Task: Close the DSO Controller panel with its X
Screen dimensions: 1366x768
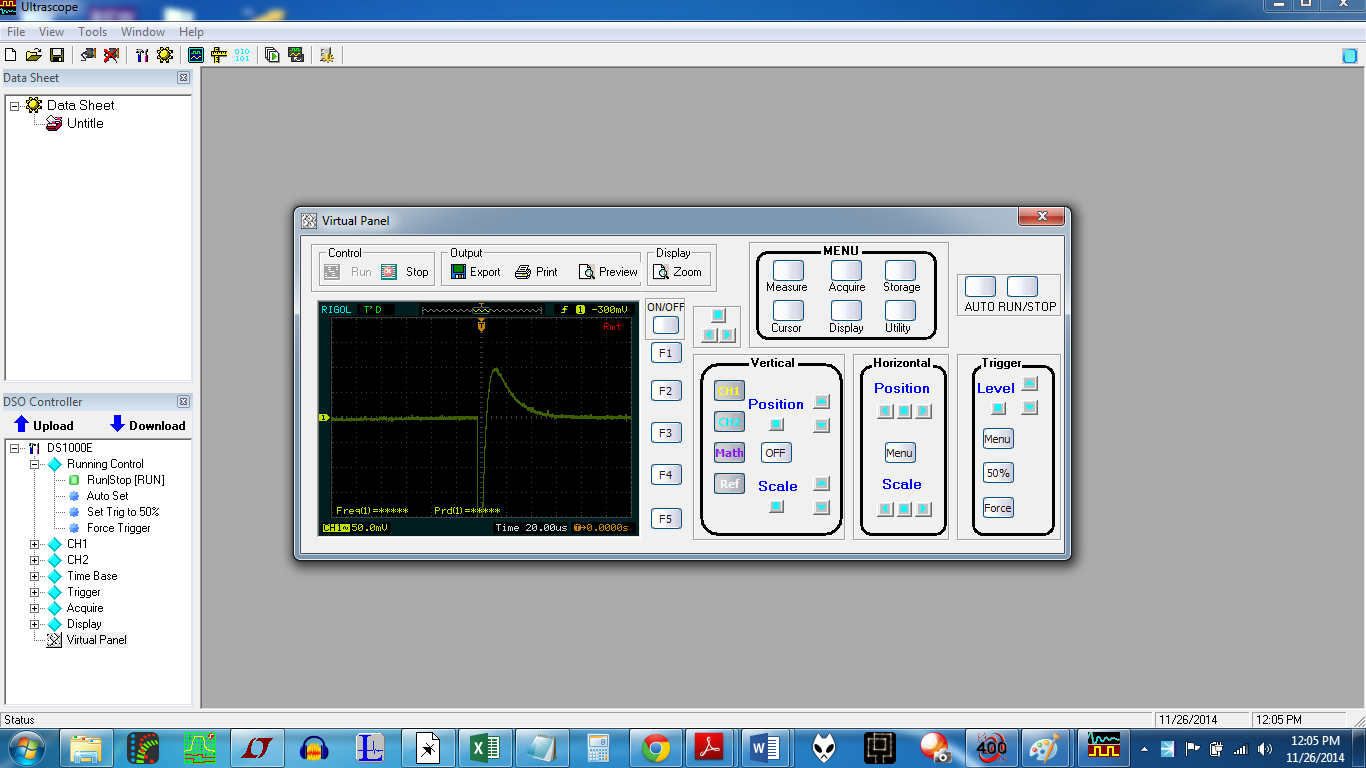Action: click(x=183, y=402)
